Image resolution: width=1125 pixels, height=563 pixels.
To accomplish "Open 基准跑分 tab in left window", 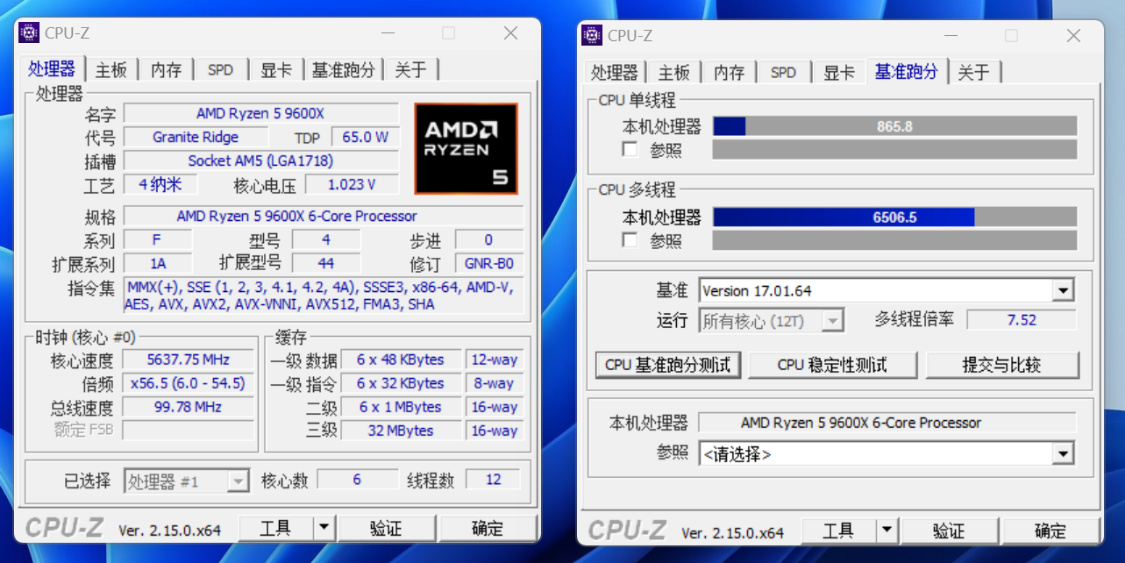I will click(x=343, y=70).
